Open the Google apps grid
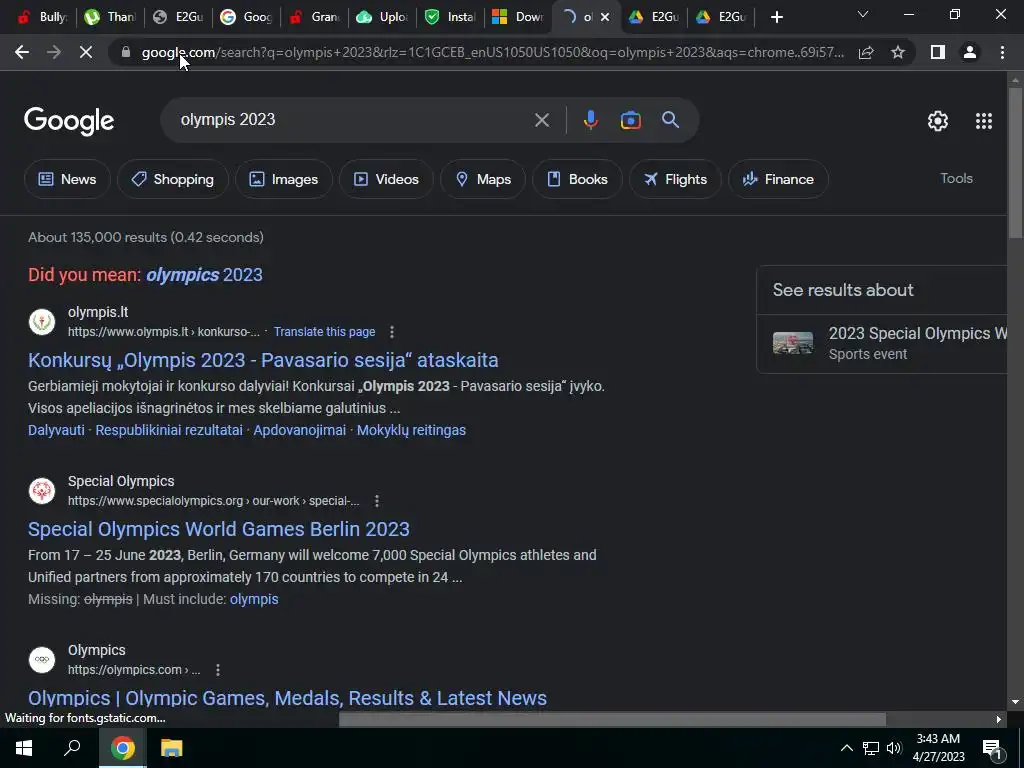 (x=984, y=121)
